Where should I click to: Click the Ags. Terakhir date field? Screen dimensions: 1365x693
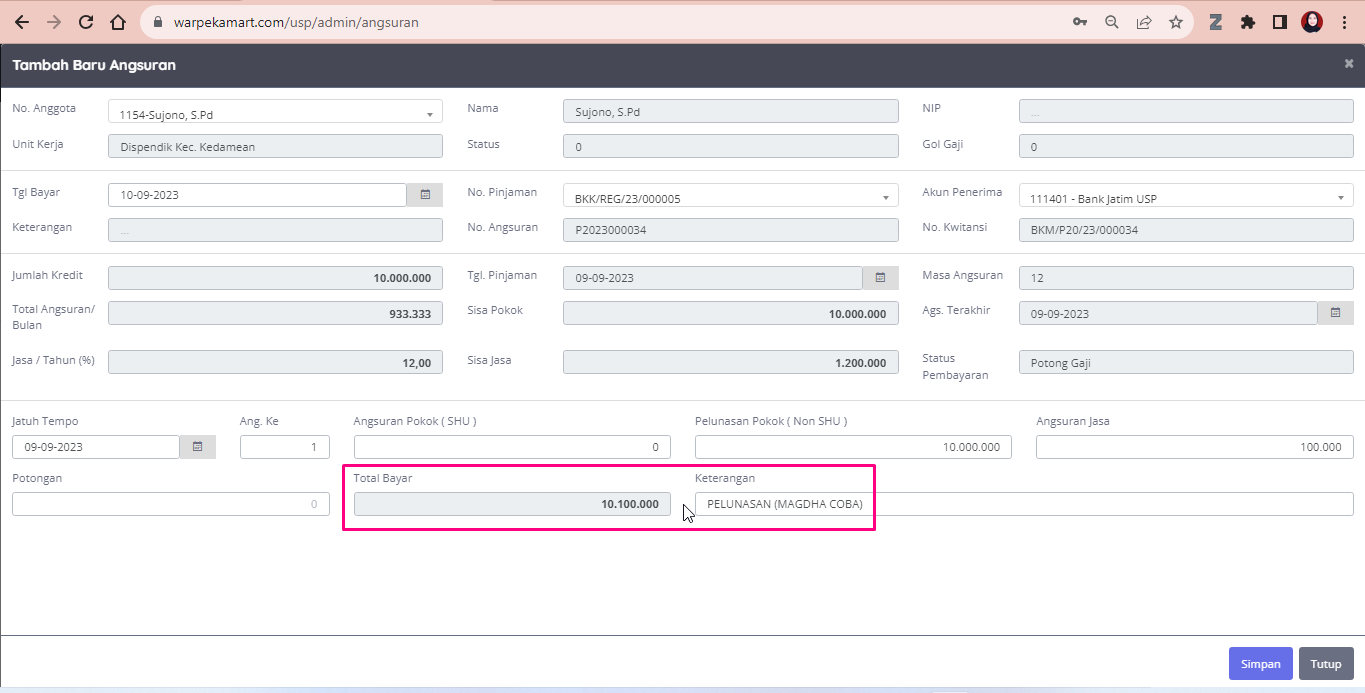click(x=1168, y=313)
